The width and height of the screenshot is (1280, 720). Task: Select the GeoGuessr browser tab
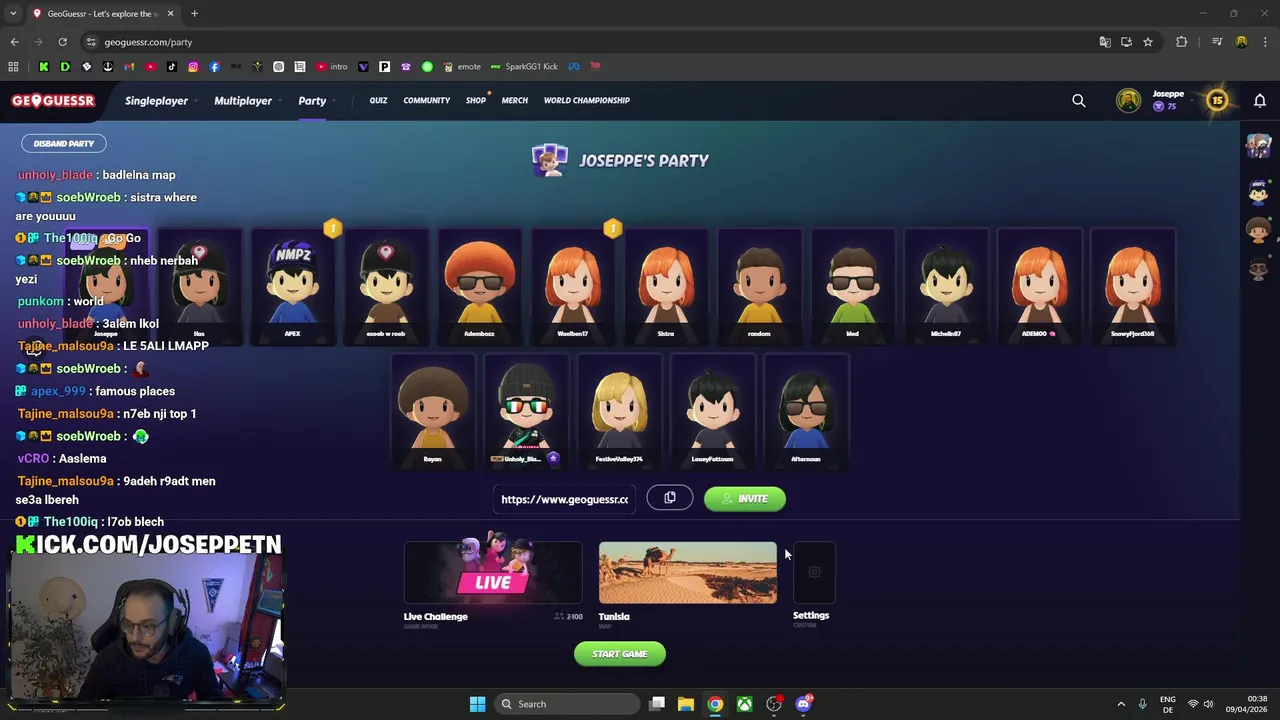(x=103, y=13)
